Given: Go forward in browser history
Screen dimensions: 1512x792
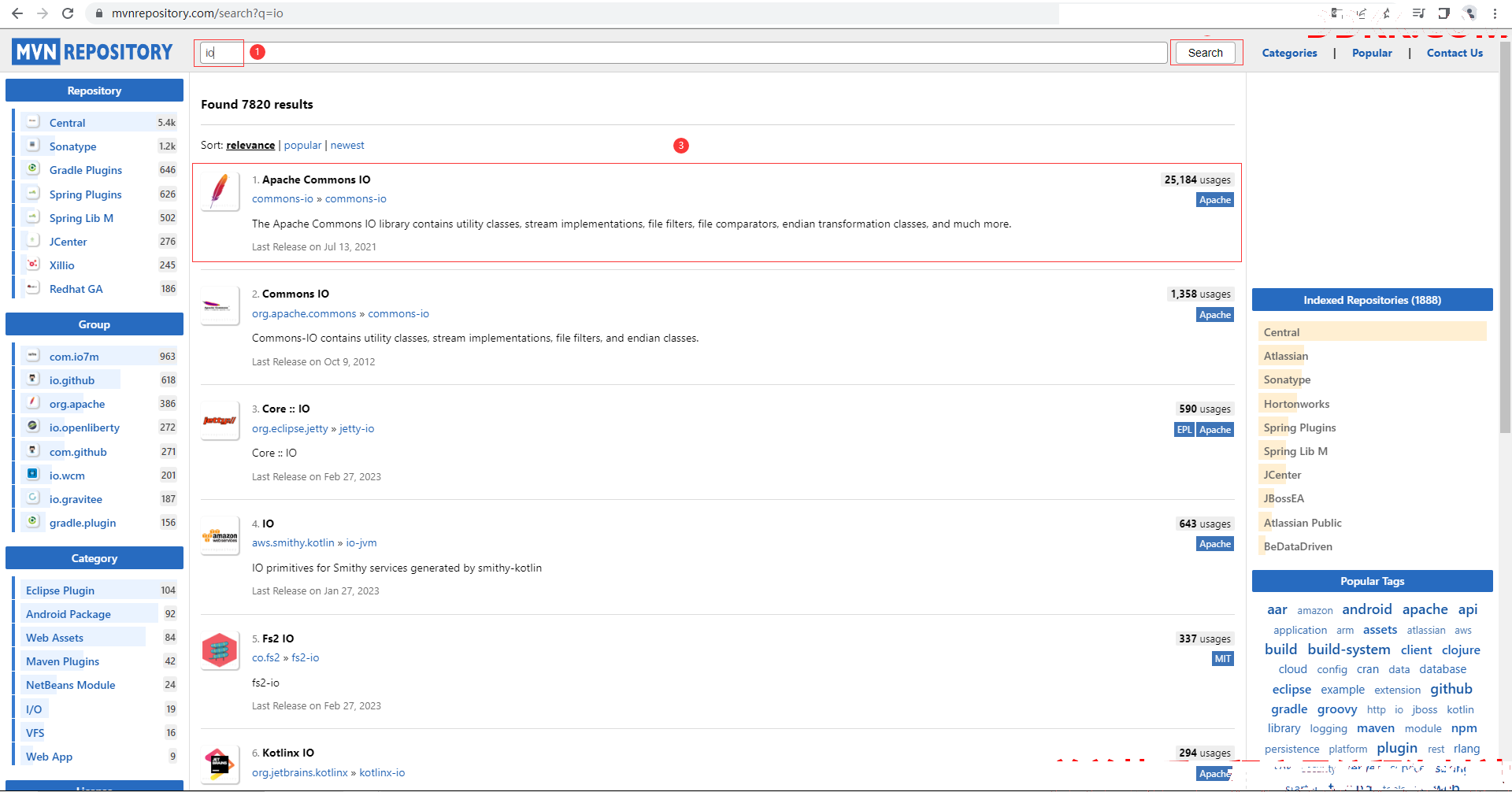Looking at the screenshot, I should point(43,13).
